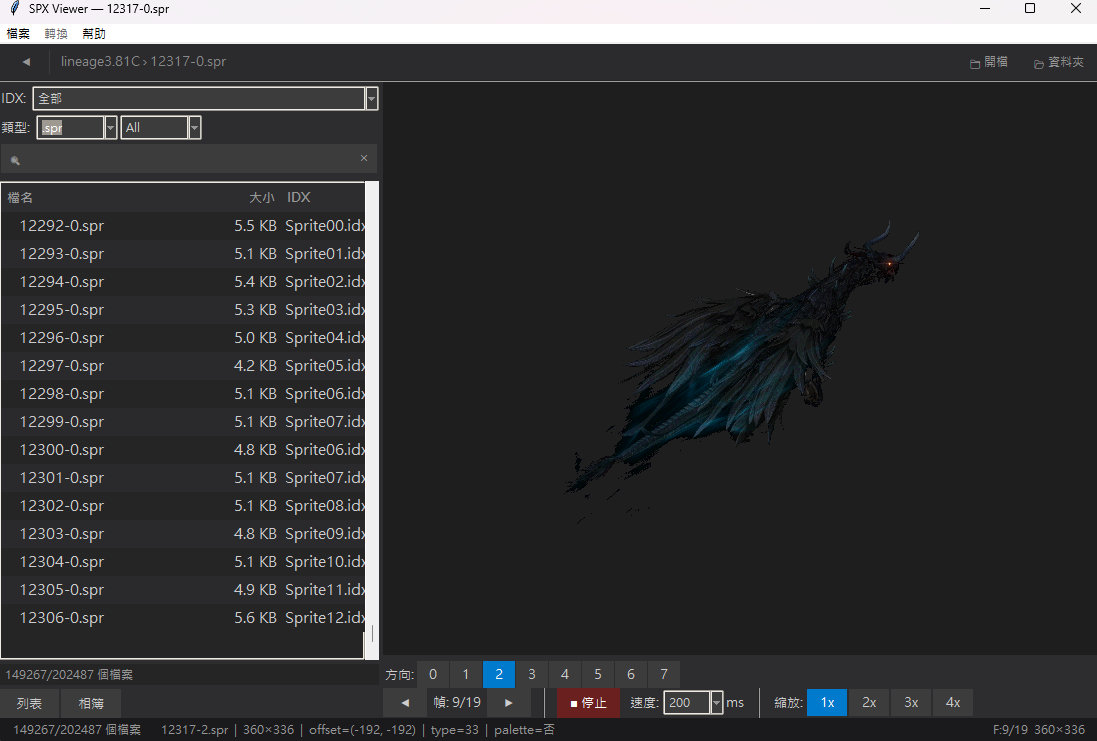Select direction 4
This screenshot has height=741, width=1097.
pyautogui.click(x=565, y=675)
